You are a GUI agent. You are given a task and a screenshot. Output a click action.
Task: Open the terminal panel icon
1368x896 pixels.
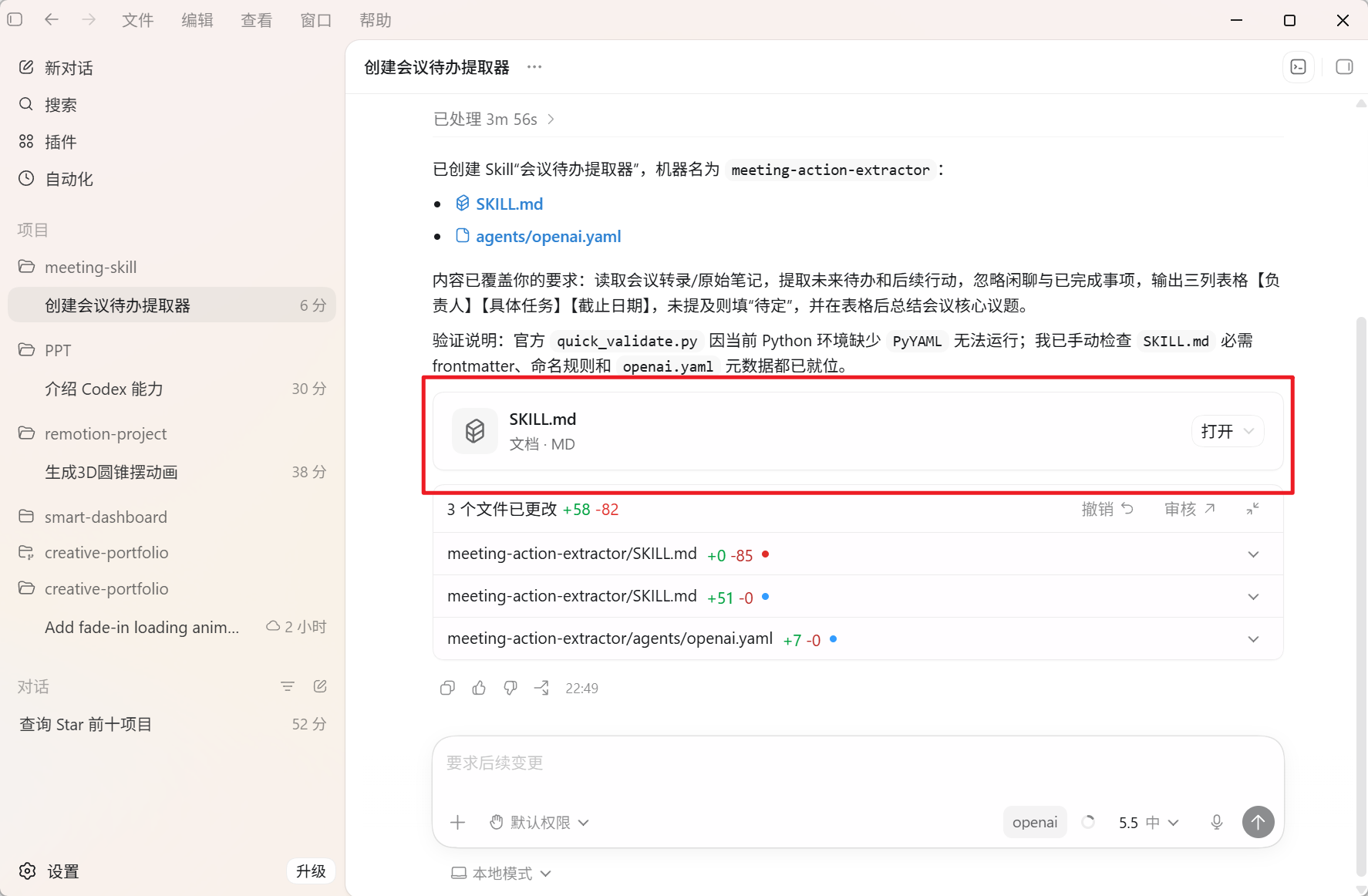point(1299,67)
